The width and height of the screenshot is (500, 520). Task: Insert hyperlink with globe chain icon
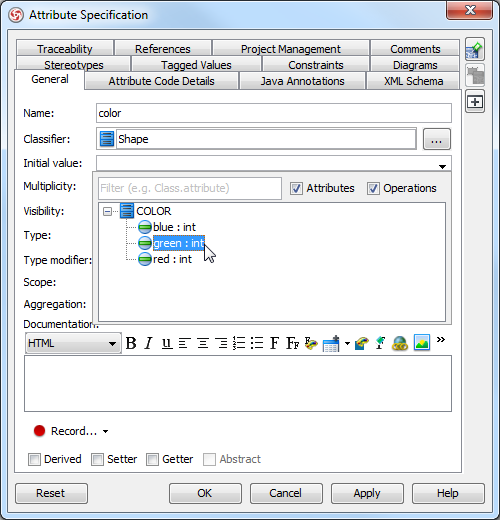[x=400, y=343]
